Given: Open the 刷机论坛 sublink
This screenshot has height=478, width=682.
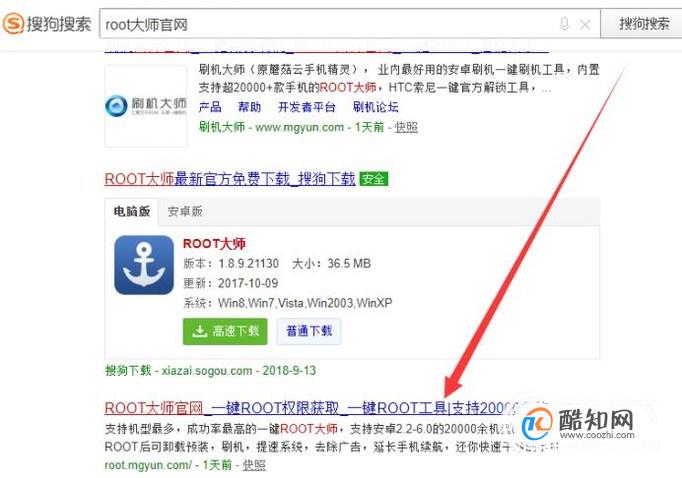Looking at the screenshot, I should point(376,107).
